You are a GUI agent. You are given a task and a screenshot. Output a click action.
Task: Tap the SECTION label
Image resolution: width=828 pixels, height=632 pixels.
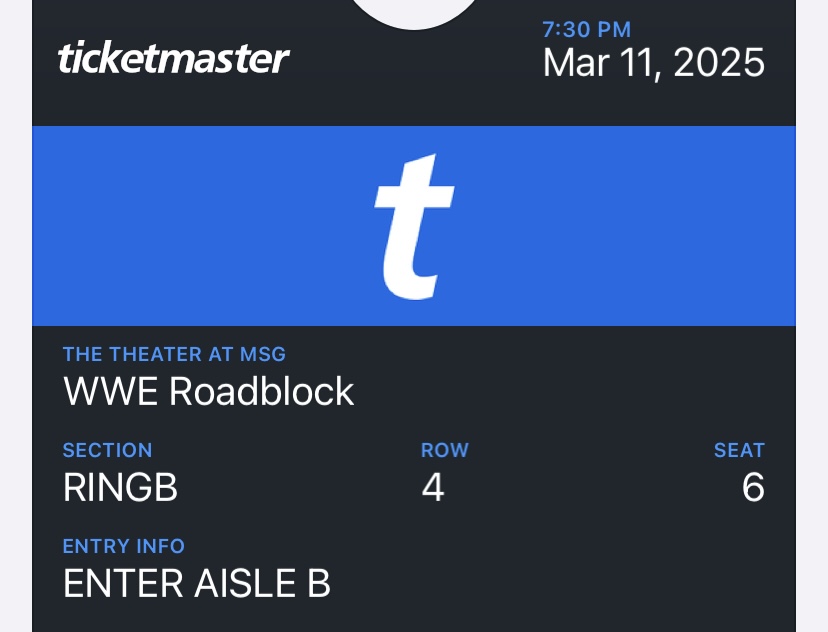point(107,450)
